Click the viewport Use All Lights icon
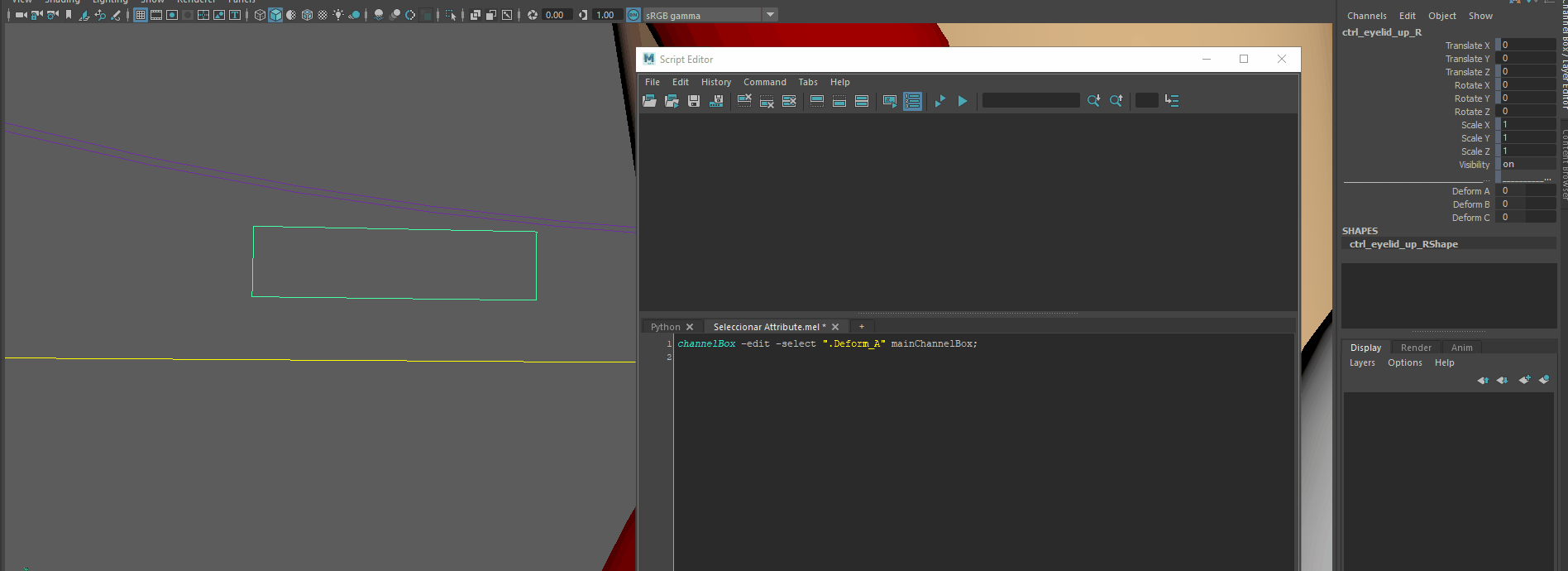 pyautogui.click(x=338, y=15)
